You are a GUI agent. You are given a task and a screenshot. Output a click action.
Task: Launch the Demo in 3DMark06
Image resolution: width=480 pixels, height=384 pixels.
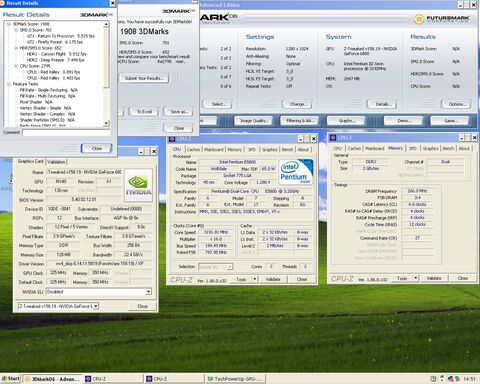(x=403, y=121)
